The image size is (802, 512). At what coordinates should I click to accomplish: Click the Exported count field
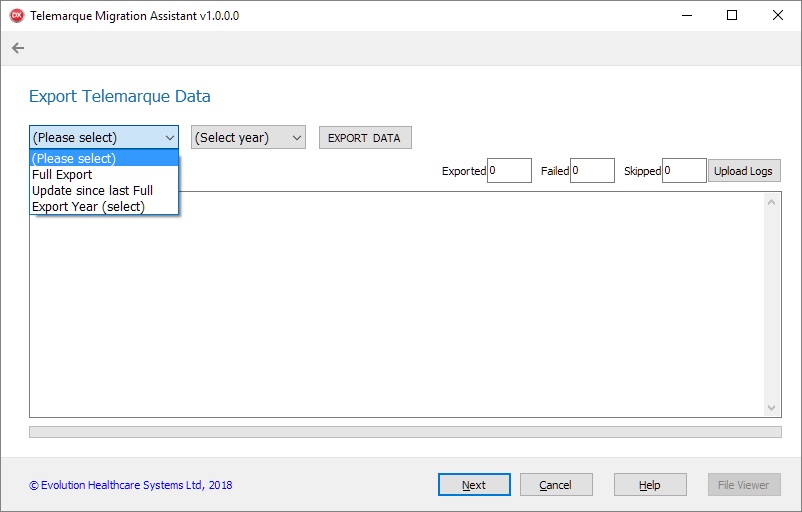[x=509, y=170]
